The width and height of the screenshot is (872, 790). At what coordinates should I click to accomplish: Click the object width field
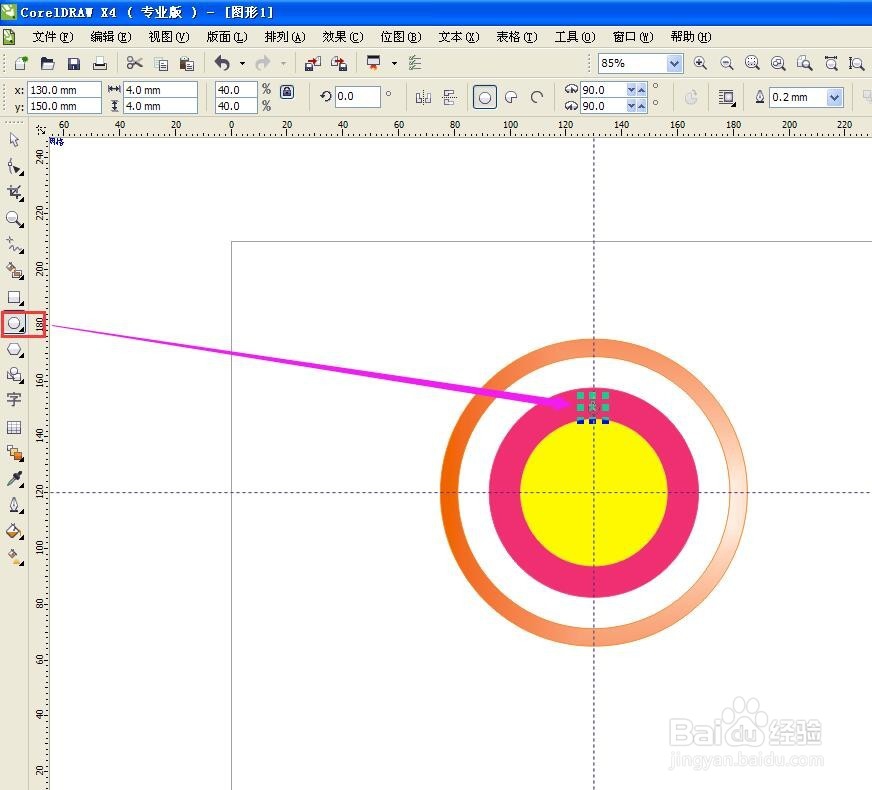tap(160, 90)
